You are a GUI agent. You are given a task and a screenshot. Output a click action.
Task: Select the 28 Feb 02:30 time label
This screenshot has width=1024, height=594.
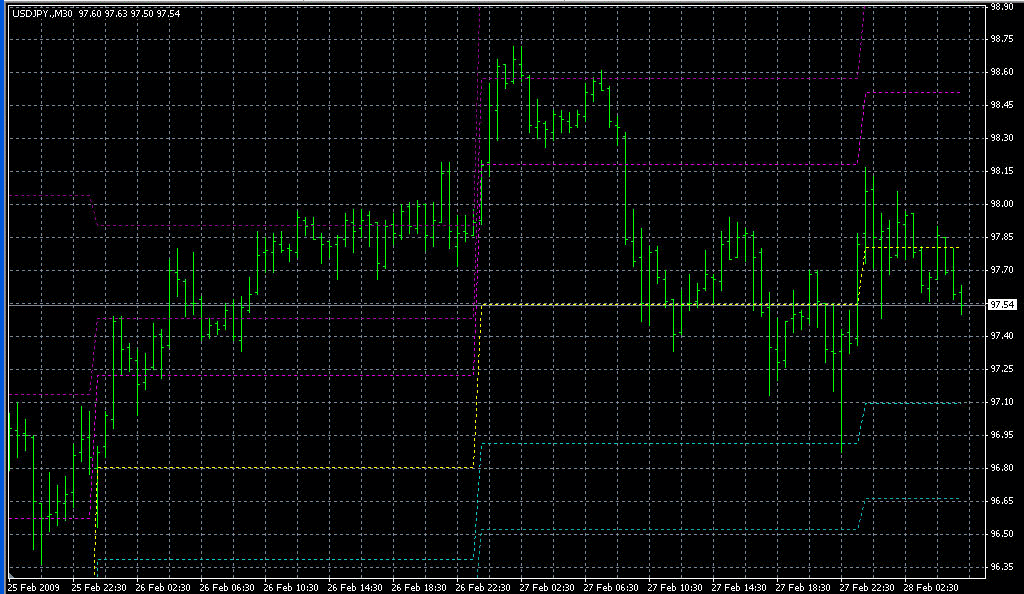[933, 585]
